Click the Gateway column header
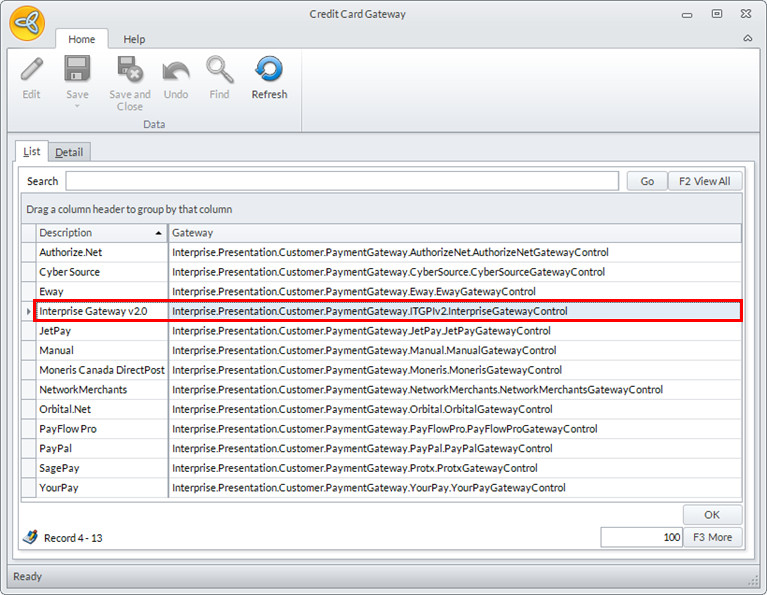 pos(455,233)
